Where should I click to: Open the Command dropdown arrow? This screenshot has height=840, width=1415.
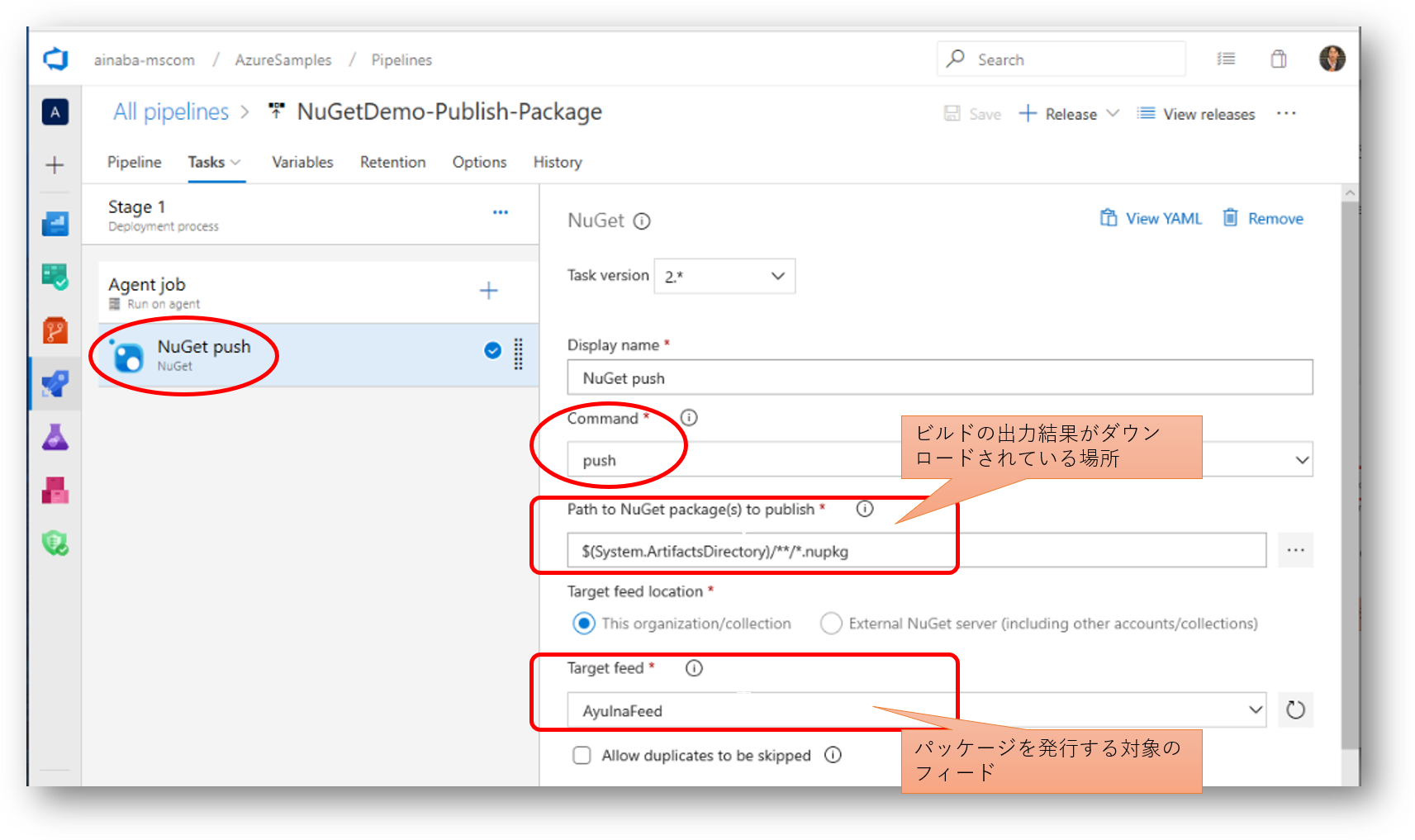pos(1302,460)
